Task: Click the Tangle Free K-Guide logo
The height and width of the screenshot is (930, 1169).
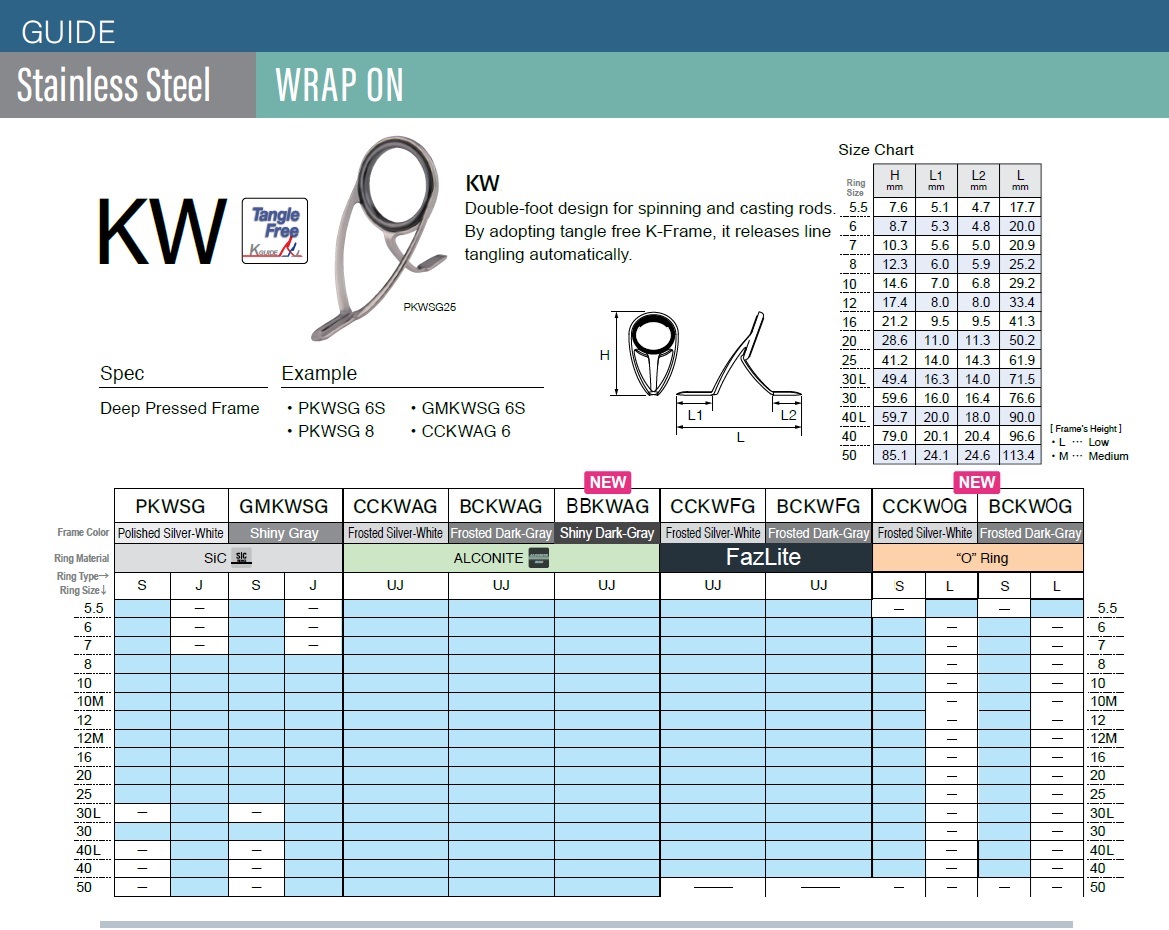Action: (274, 231)
